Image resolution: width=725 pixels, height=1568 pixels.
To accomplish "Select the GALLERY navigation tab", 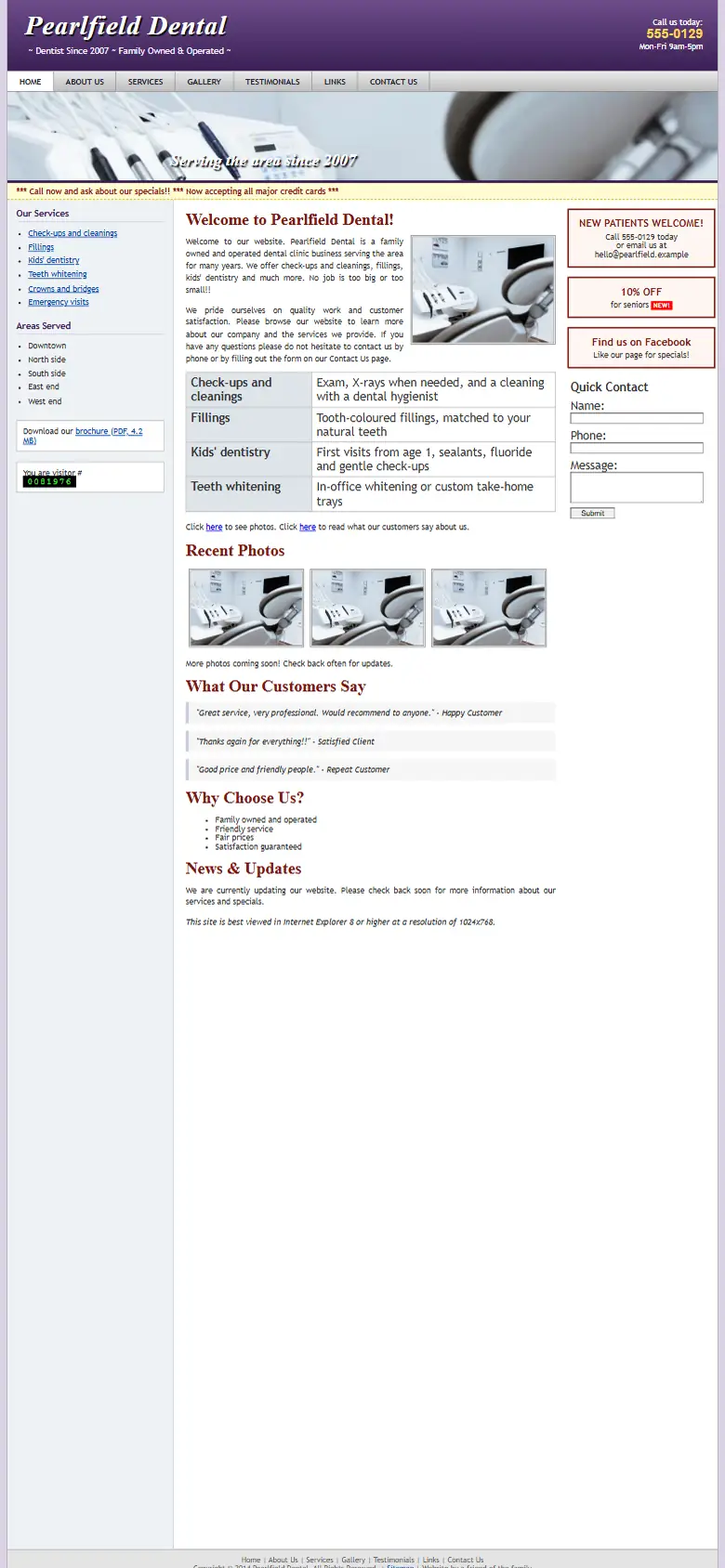I will (204, 82).
